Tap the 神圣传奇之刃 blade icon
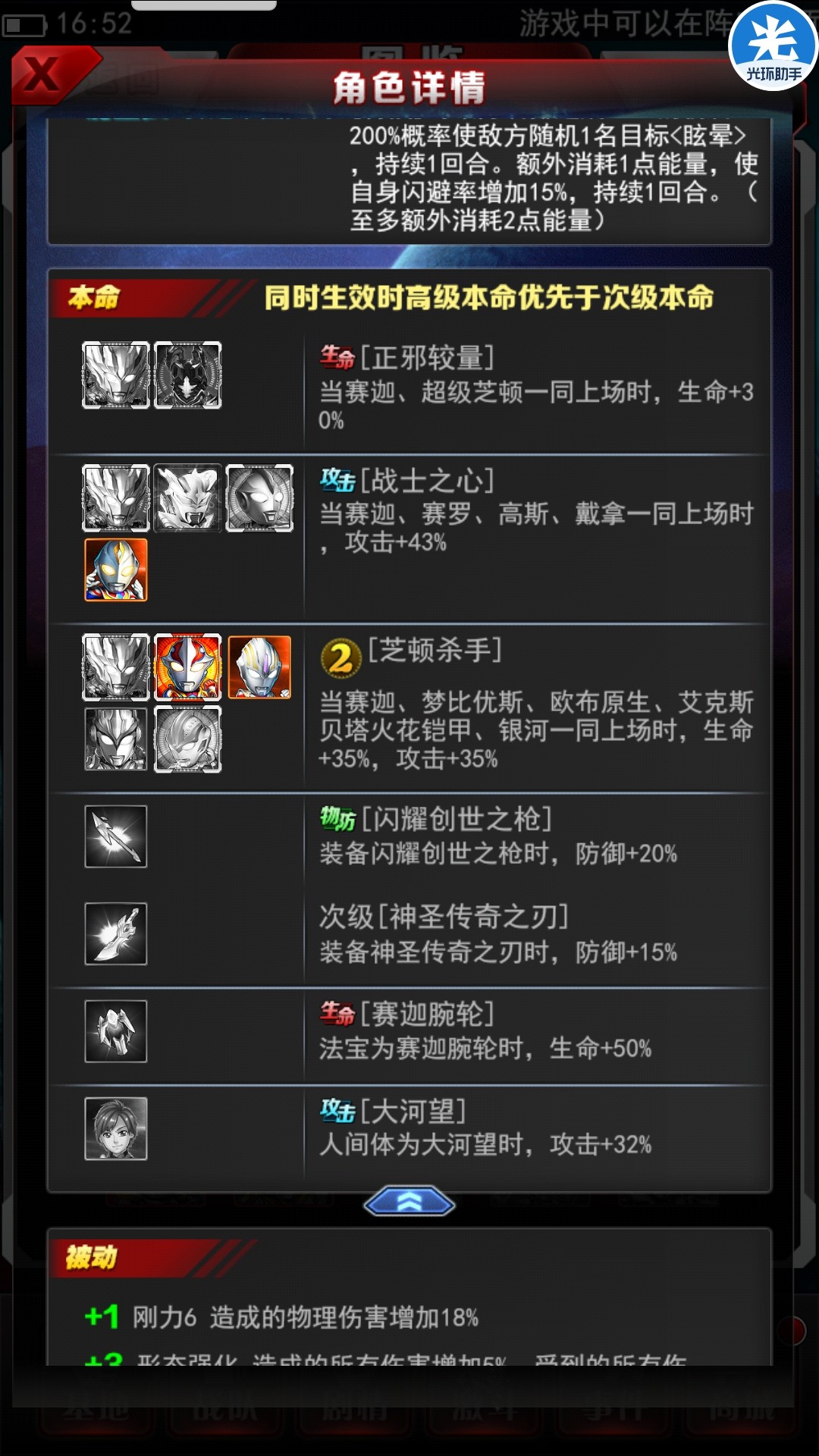The image size is (819, 1456). pyautogui.click(x=115, y=934)
